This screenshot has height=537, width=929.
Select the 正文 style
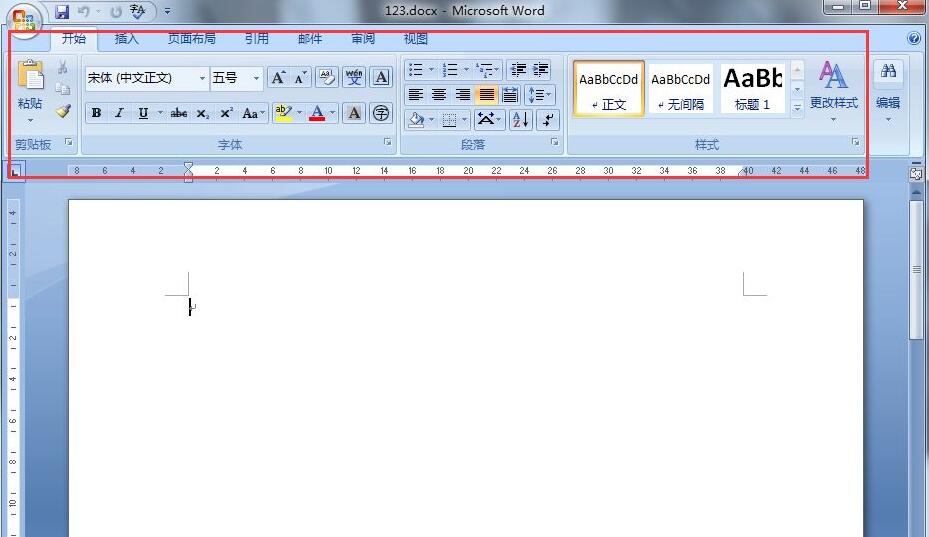(608, 89)
